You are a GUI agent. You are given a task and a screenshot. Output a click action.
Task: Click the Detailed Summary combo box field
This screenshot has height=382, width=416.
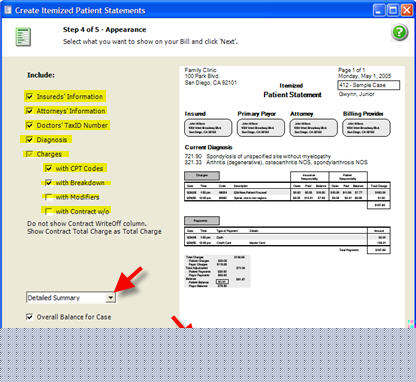click(71, 298)
